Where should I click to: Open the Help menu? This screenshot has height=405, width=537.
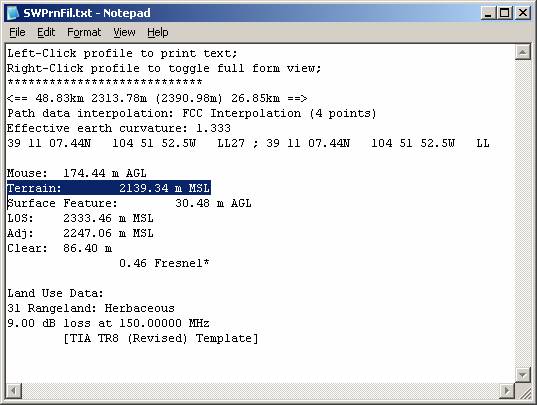point(158,33)
